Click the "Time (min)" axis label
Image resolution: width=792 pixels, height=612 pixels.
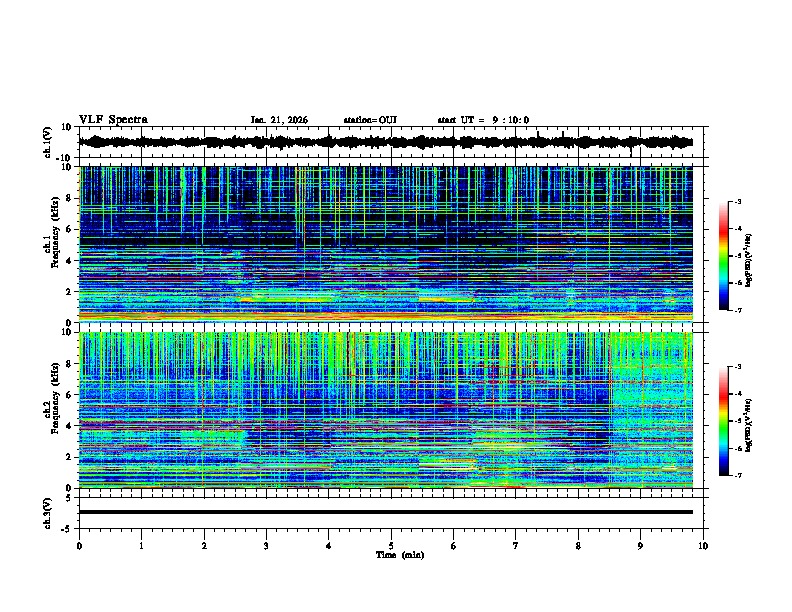tap(400, 555)
